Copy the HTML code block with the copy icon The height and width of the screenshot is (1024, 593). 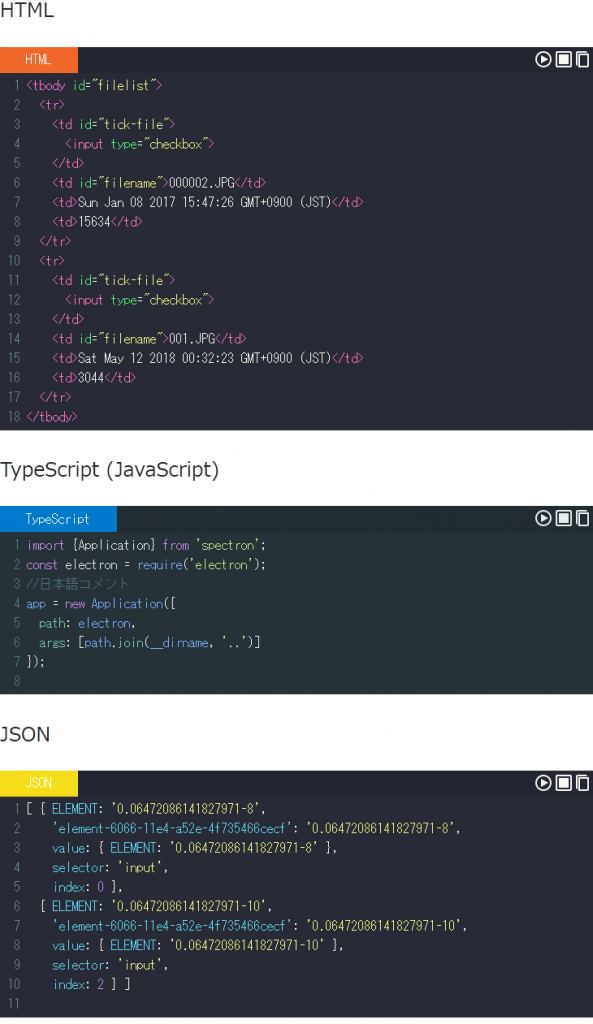click(583, 59)
